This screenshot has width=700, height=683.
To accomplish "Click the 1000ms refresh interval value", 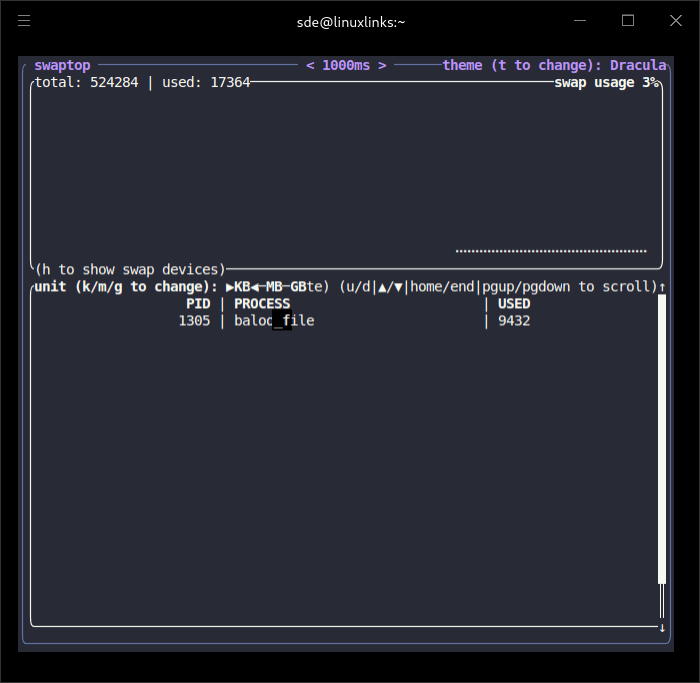I will tap(346, 65).
